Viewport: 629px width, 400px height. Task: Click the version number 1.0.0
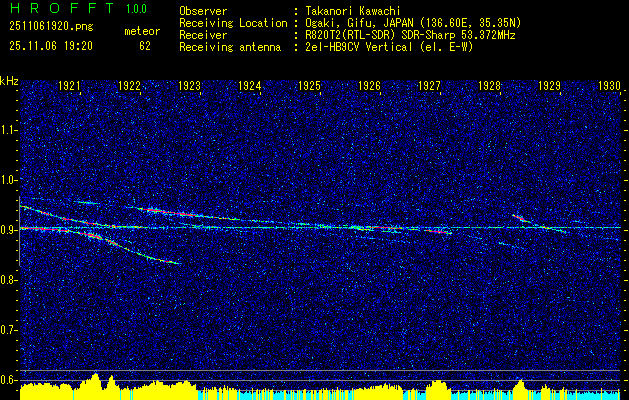[136, 8]
